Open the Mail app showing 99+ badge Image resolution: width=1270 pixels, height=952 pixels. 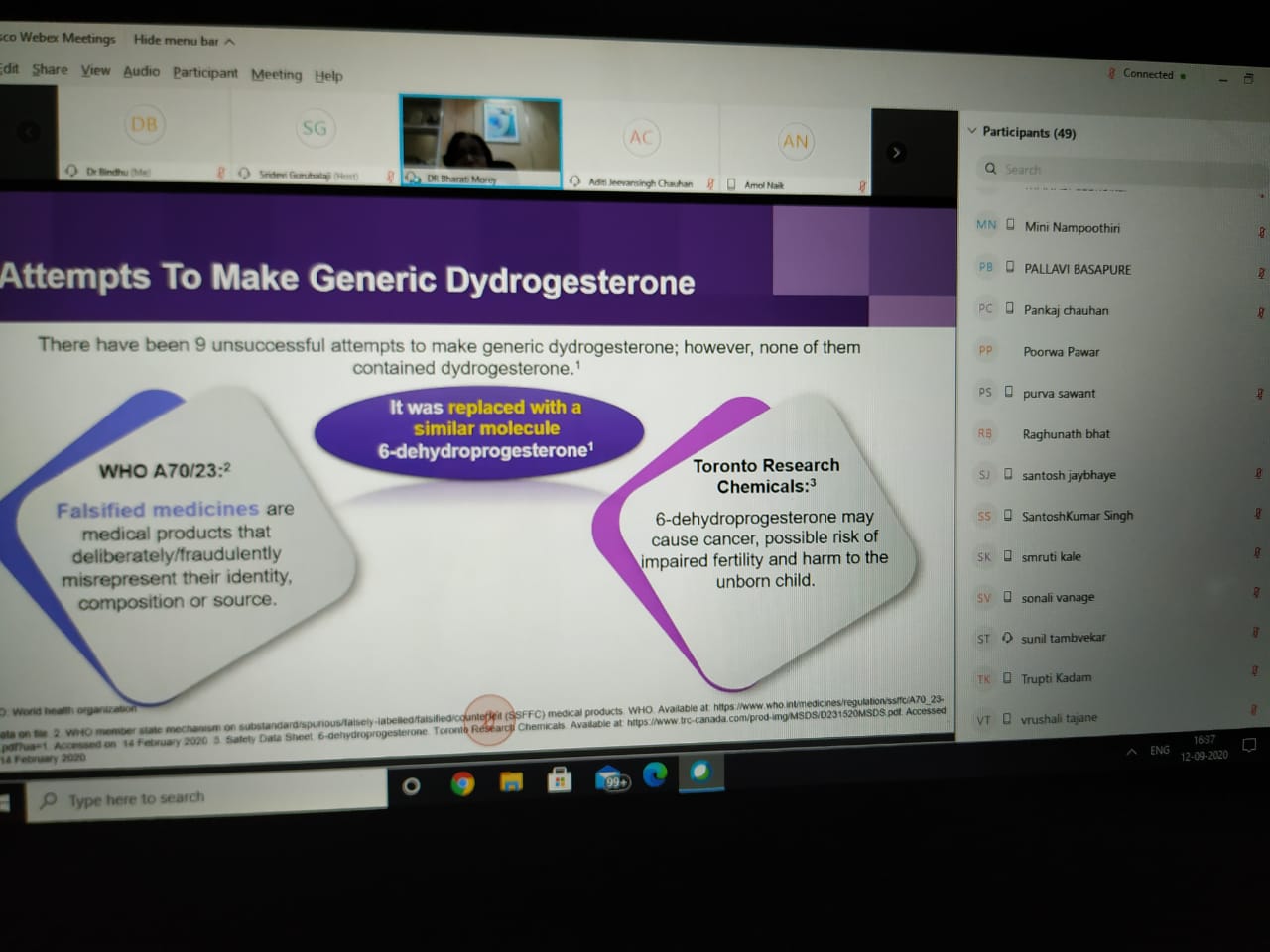[x=611, y=779]
